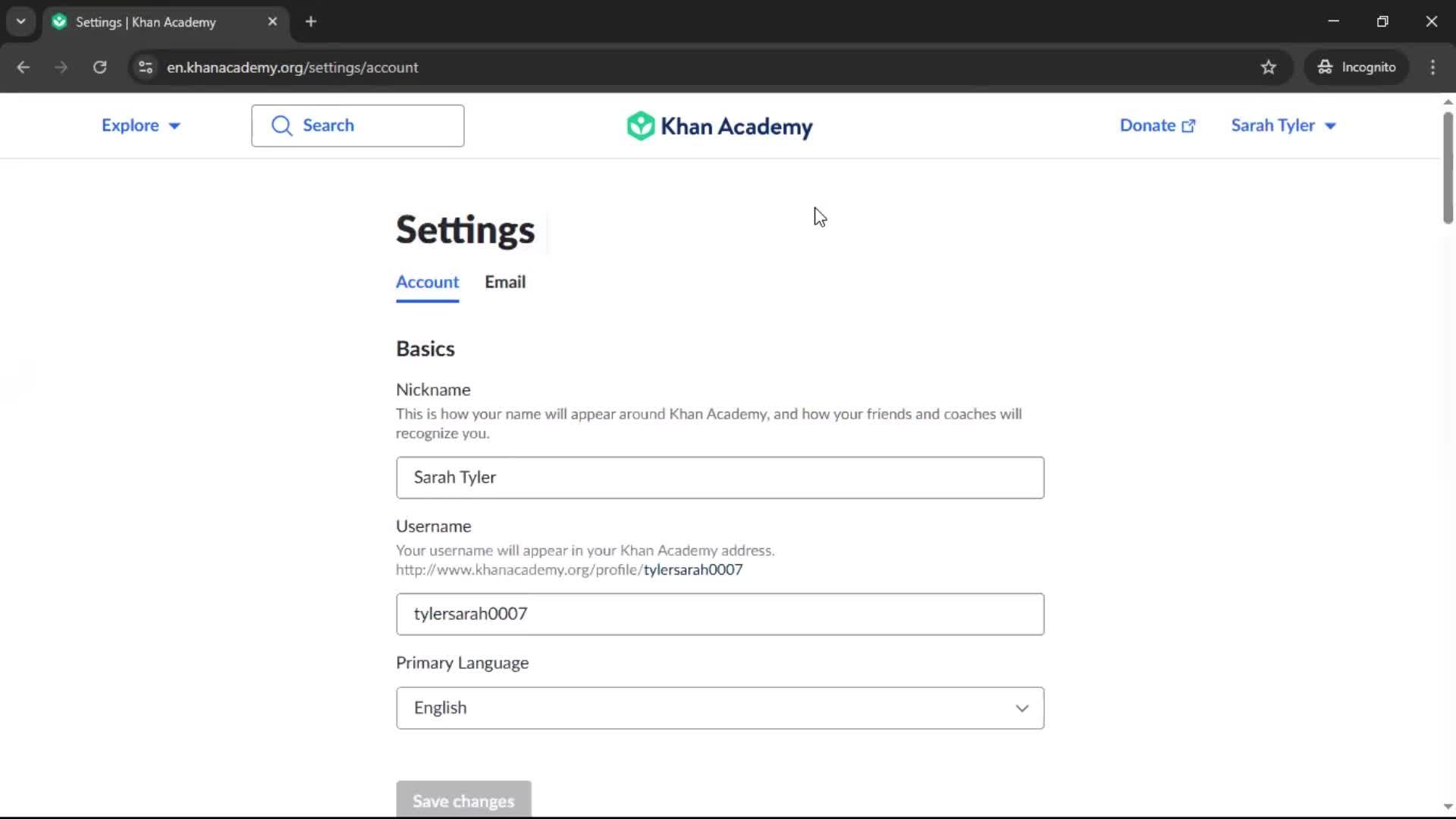Open the Sarah Tyler account dropdown
Screen dimensions: 1456x819
coord(1283,126)
